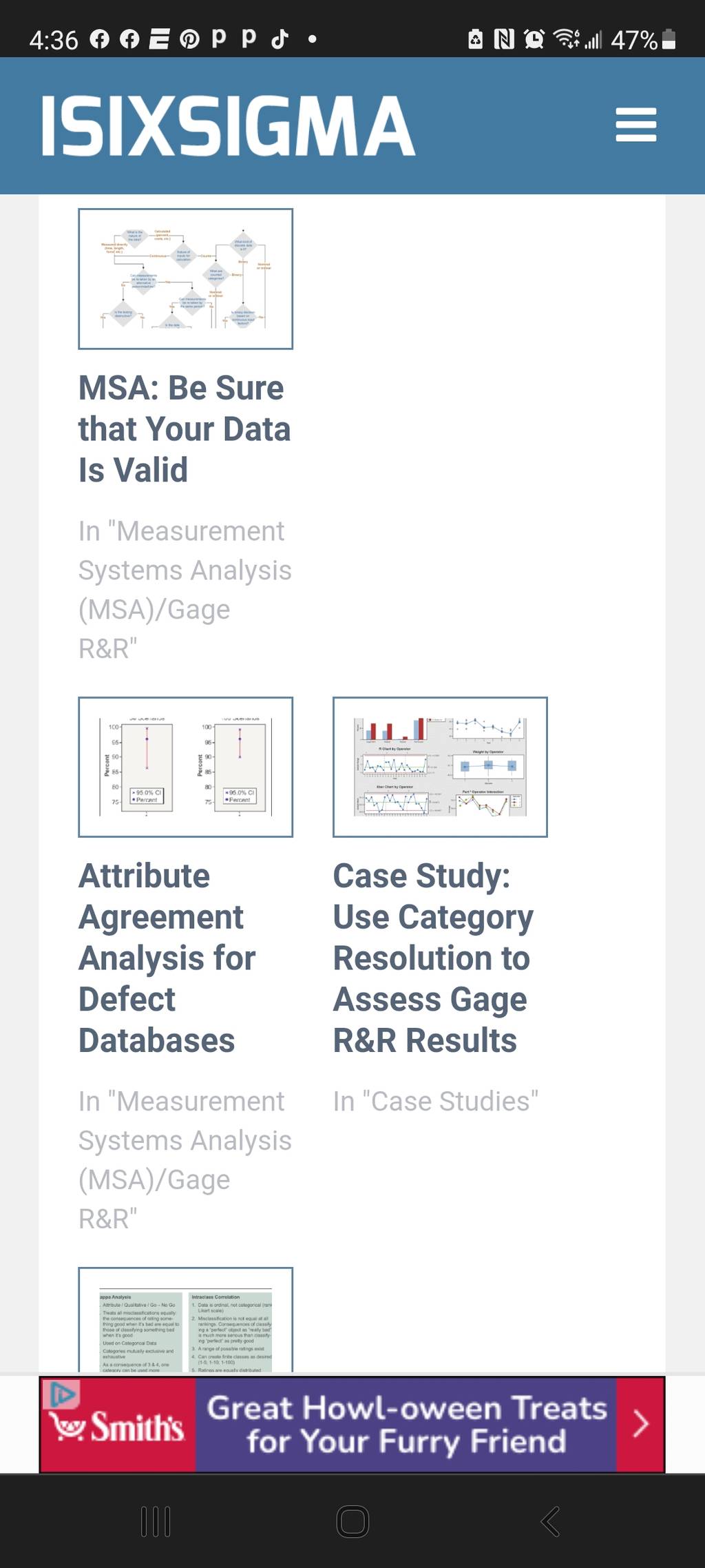705x1568 pixels.
Task: Open Attribute Agreement Analysis for Defect Databases article
Action: 167,958
